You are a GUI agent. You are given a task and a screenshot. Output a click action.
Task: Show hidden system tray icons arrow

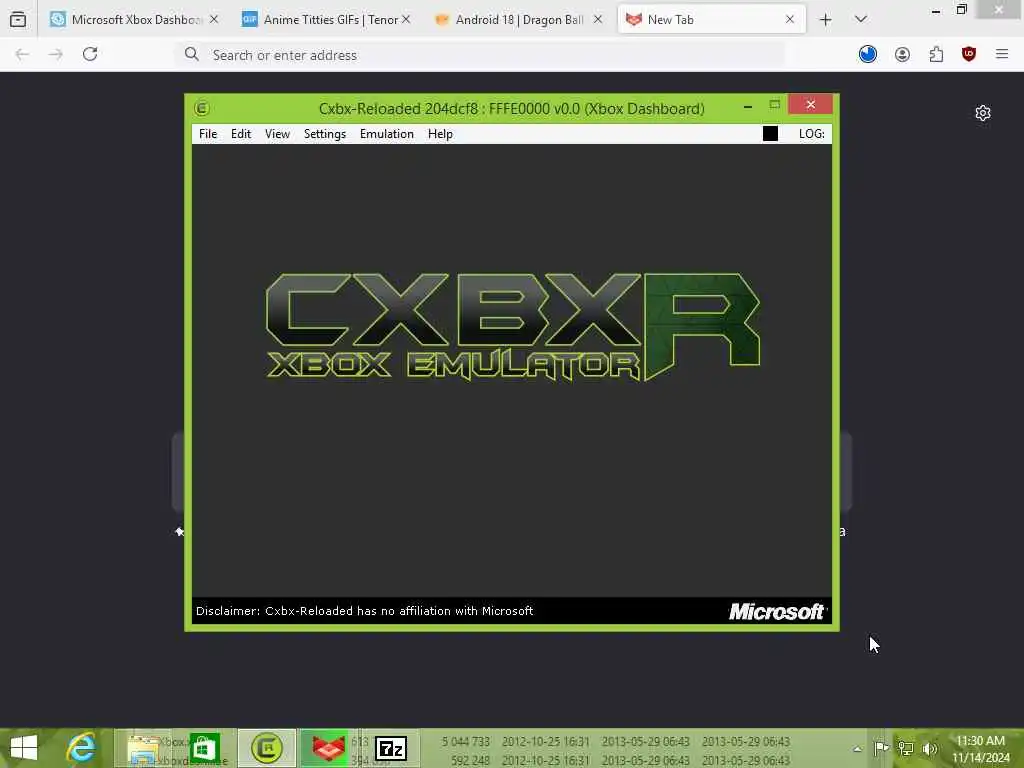tap(857, 749)
